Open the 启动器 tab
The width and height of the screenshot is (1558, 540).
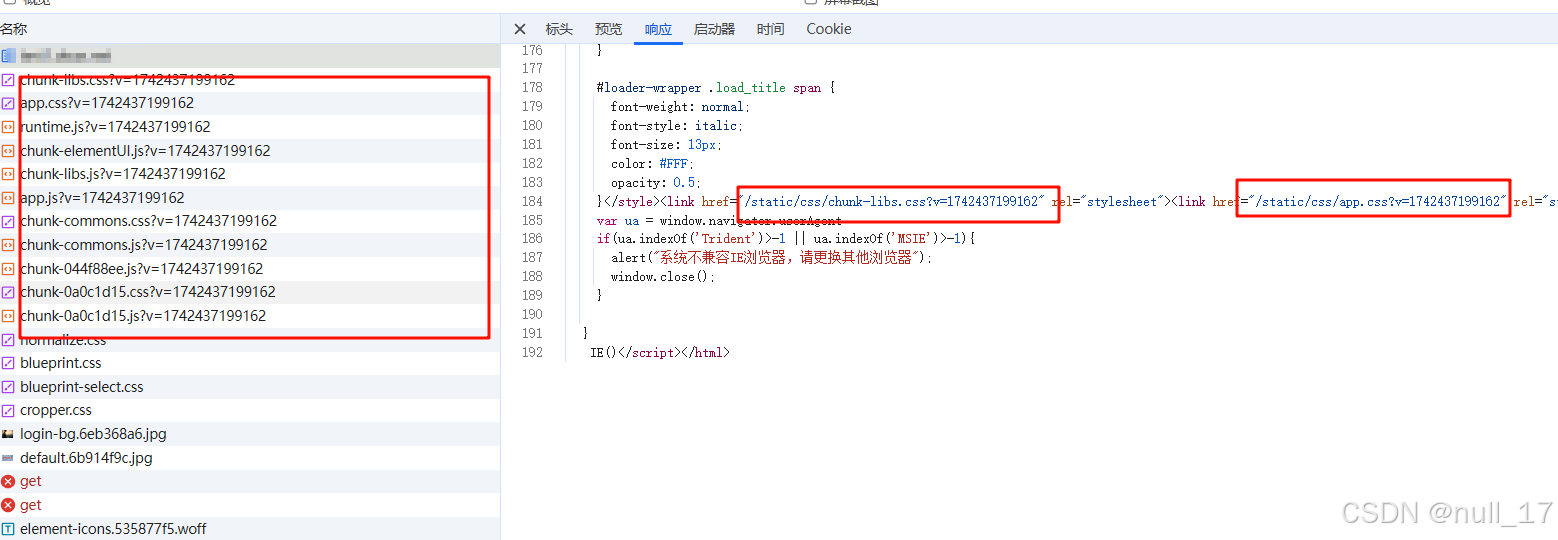714,29
